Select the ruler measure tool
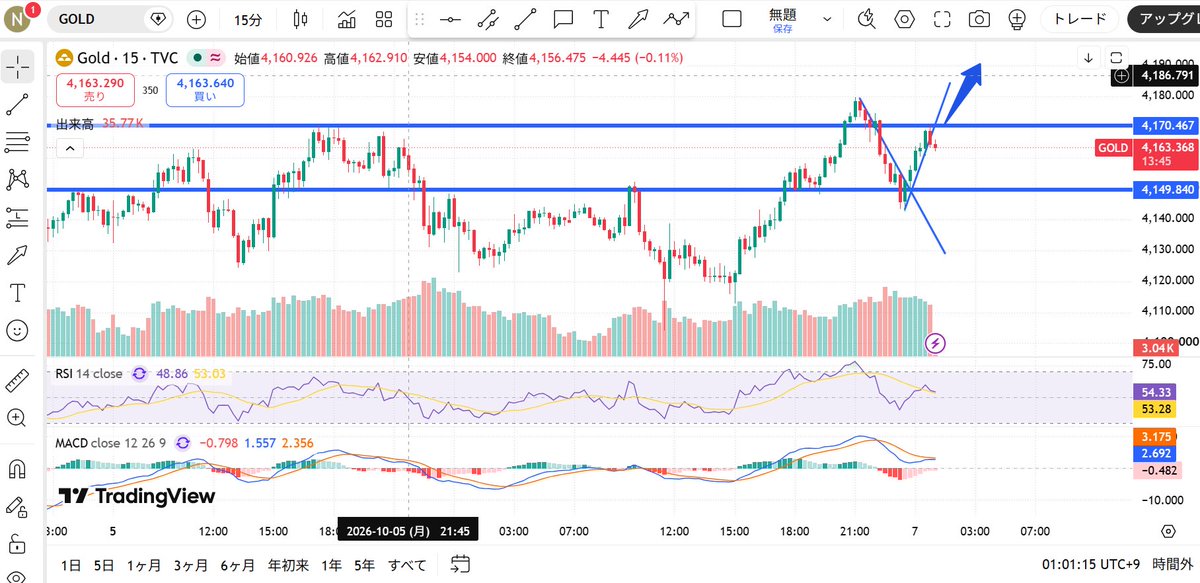Screen dimensions: 1200x583 (x=17, y=380)
